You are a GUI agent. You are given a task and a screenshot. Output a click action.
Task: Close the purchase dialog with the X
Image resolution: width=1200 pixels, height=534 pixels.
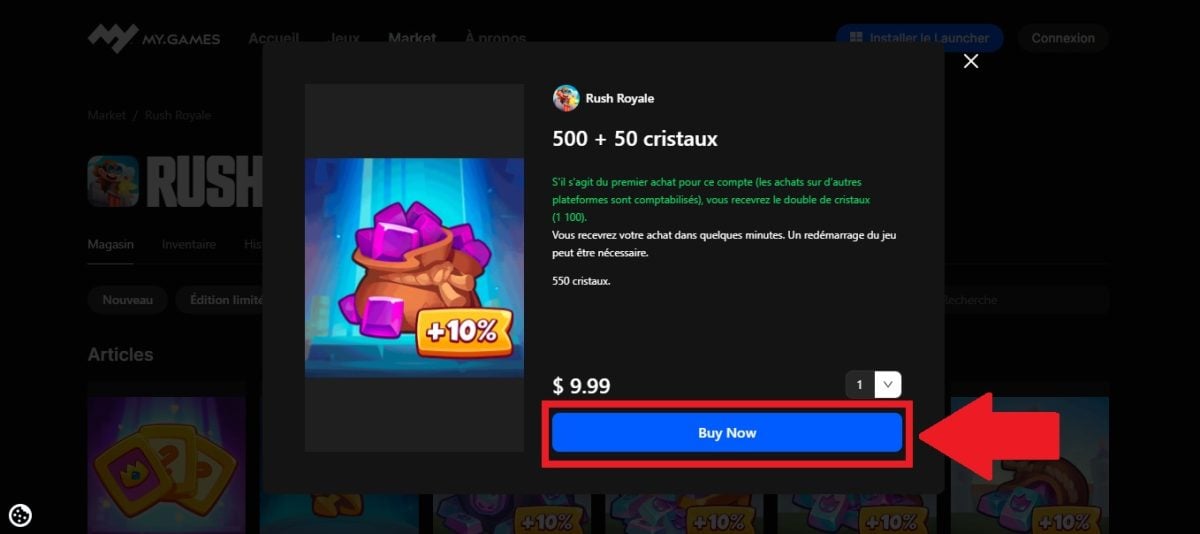click(x=970, y=61)
